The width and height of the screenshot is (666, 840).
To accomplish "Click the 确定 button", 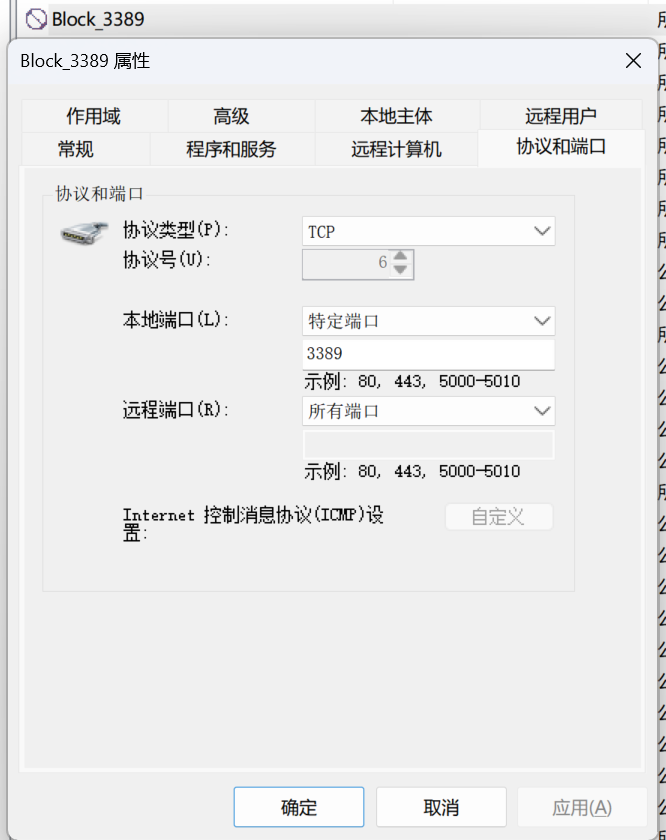I will point(298,807).
